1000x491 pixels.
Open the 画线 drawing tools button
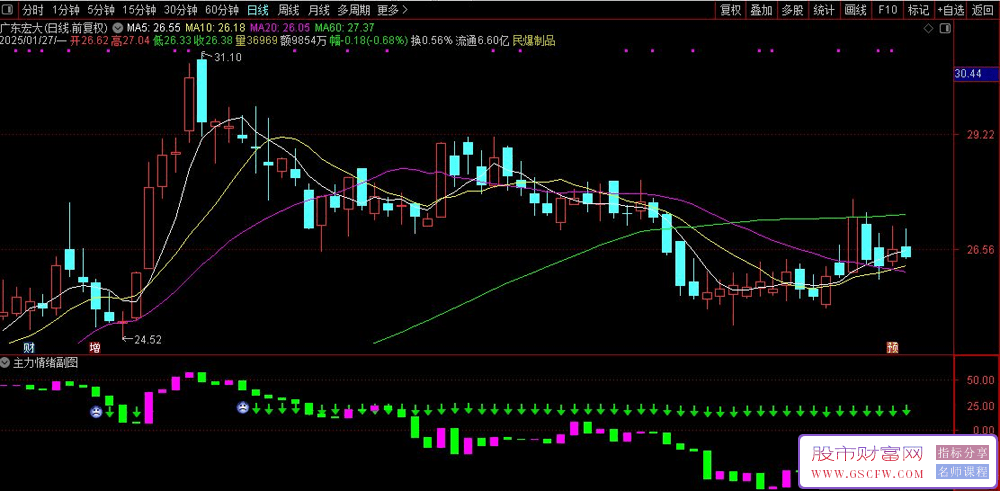(x=855, y=10)
